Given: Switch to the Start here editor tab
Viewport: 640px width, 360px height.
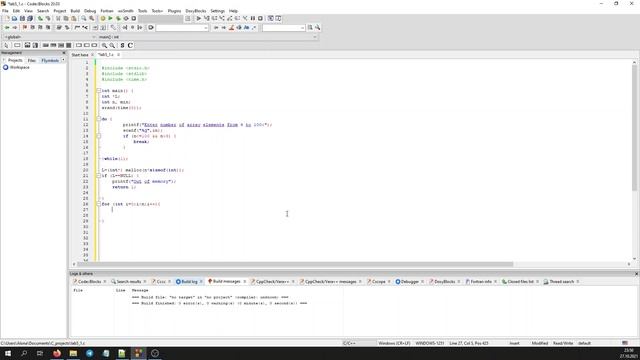Looking at the screenshot, I should point(80,55).
